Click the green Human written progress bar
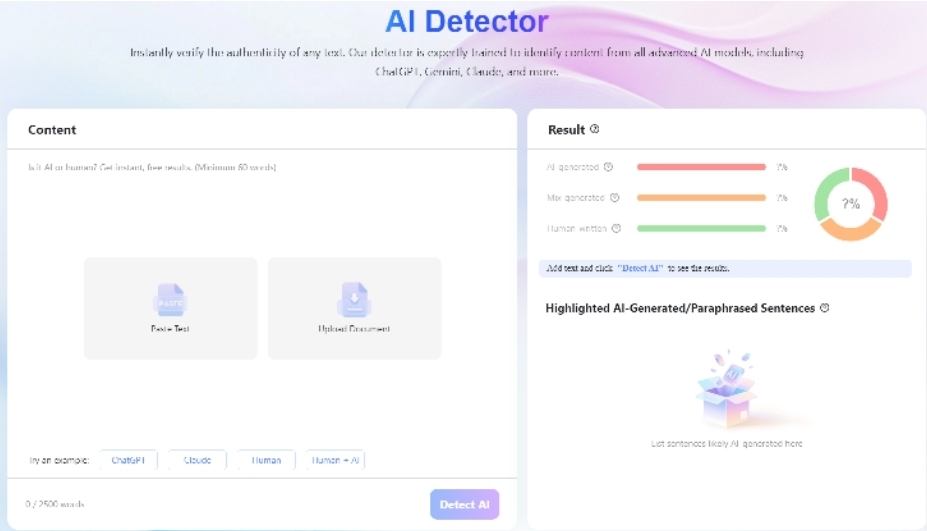The width and height of the screenshot is (927, 531). pyautogui.click(x=701, y=228)
